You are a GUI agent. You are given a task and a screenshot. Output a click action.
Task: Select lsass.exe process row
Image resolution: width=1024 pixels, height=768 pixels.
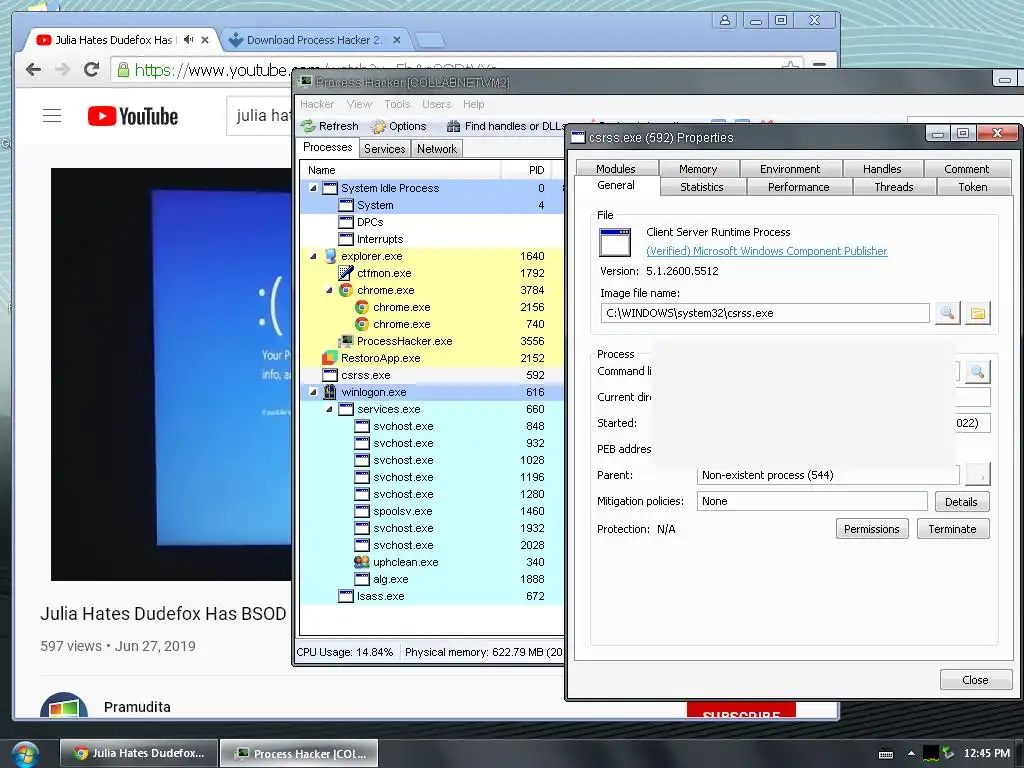(x=432, y=596)
